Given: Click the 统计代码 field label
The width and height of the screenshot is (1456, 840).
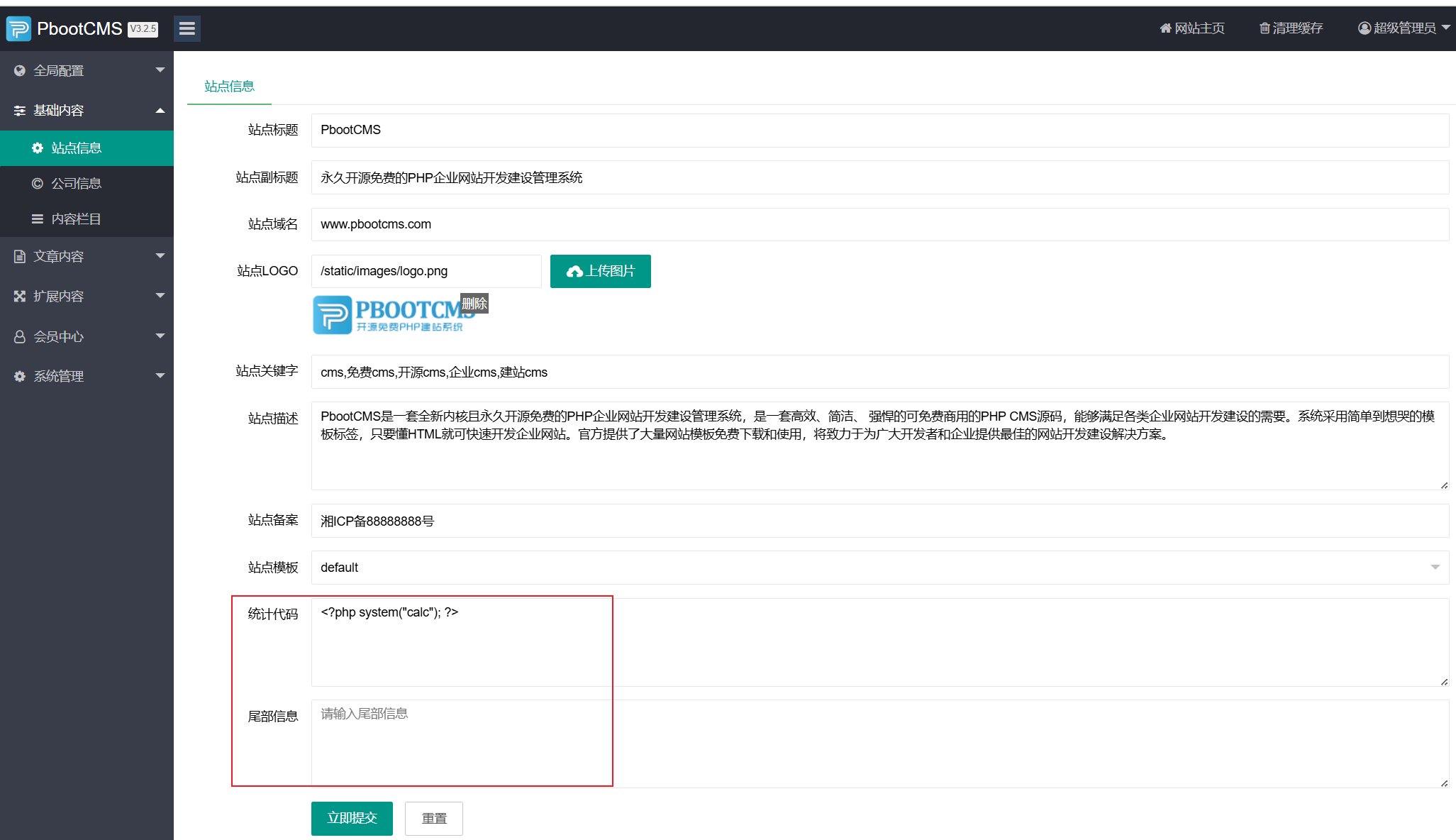Looking at the screenshot, I should tap(273, 614).
